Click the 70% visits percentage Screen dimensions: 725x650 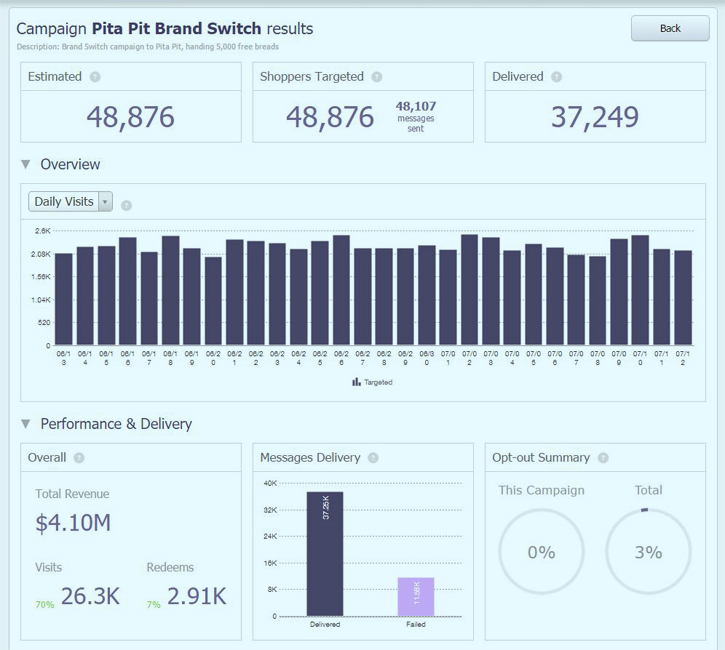tap(45, 604)
